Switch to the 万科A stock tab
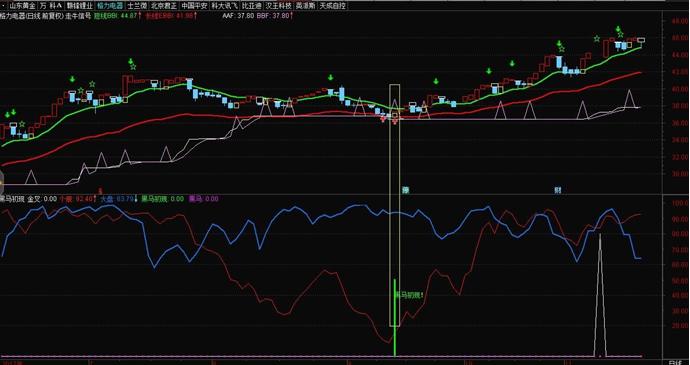 click(51, 6)
